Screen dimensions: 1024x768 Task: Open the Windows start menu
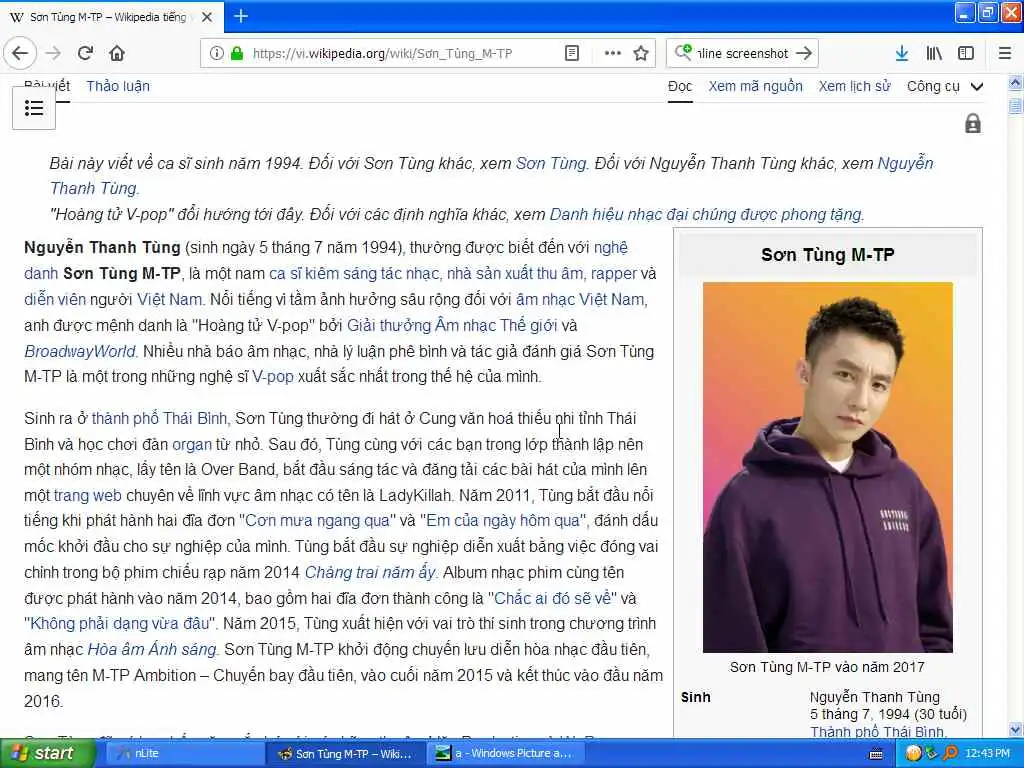coord(48,753)
